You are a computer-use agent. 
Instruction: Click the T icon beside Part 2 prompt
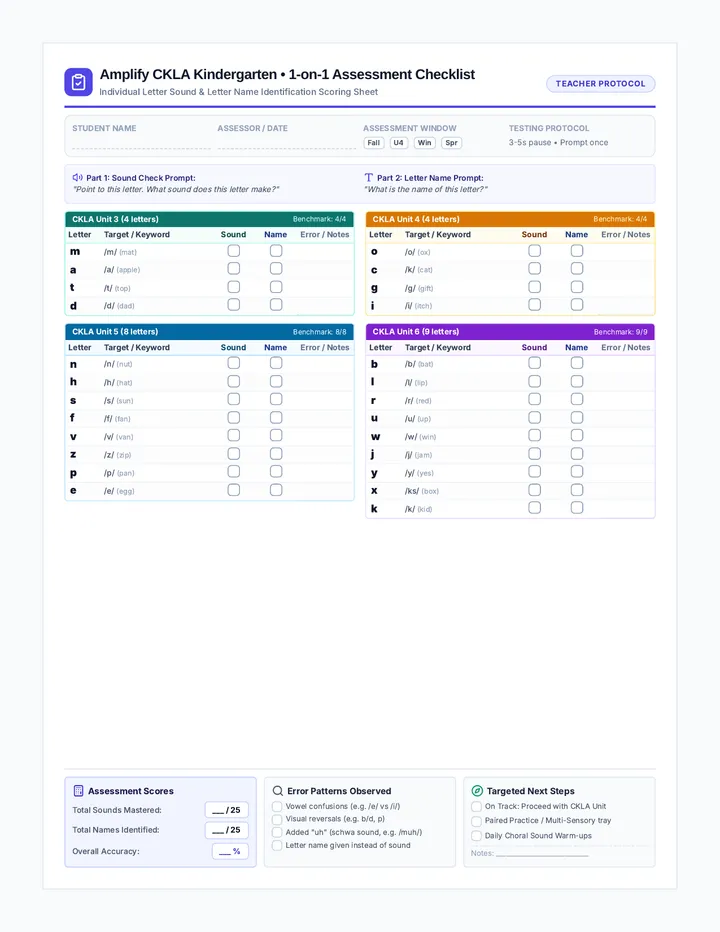[369, 177]
